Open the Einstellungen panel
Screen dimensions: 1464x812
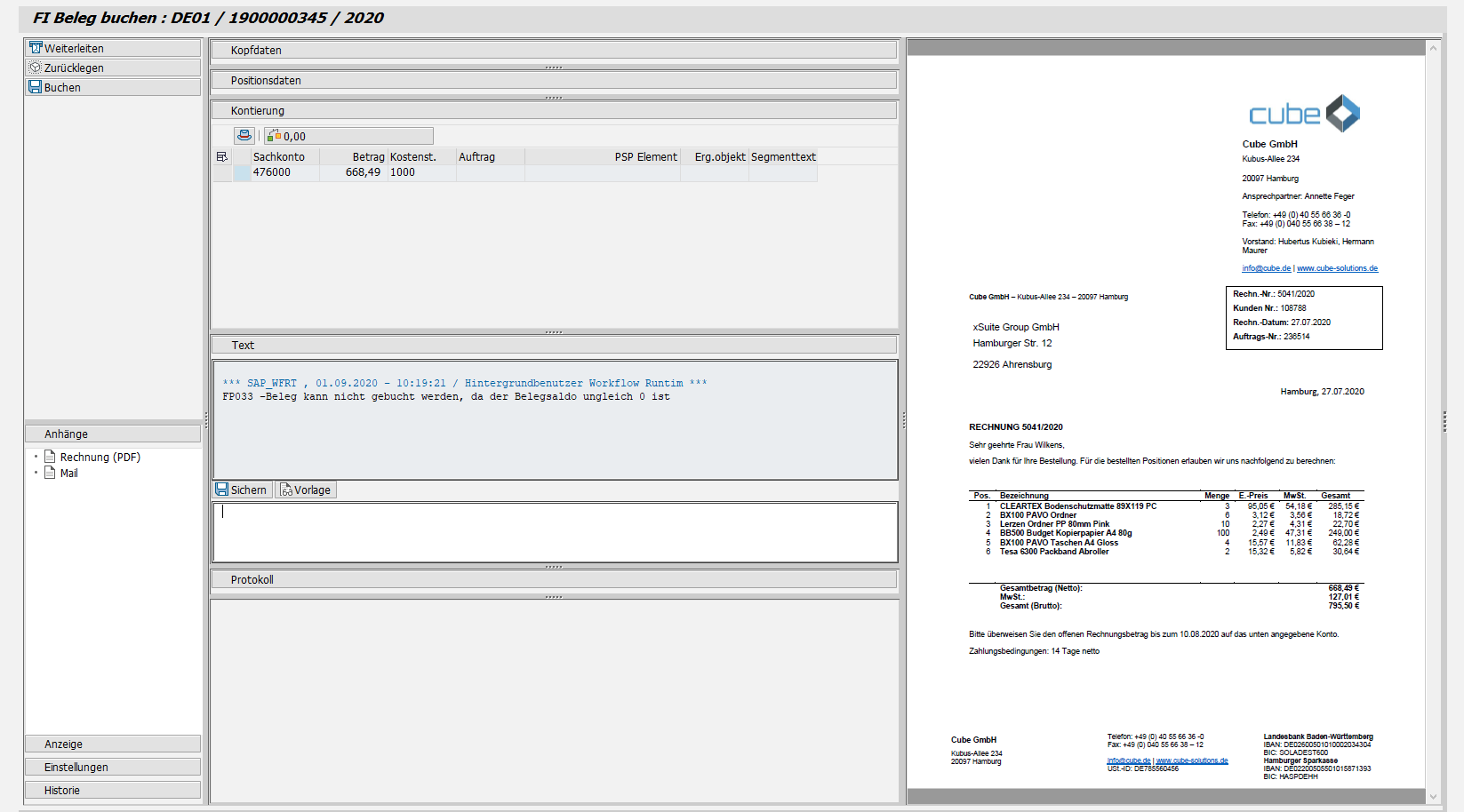[112, 768]
